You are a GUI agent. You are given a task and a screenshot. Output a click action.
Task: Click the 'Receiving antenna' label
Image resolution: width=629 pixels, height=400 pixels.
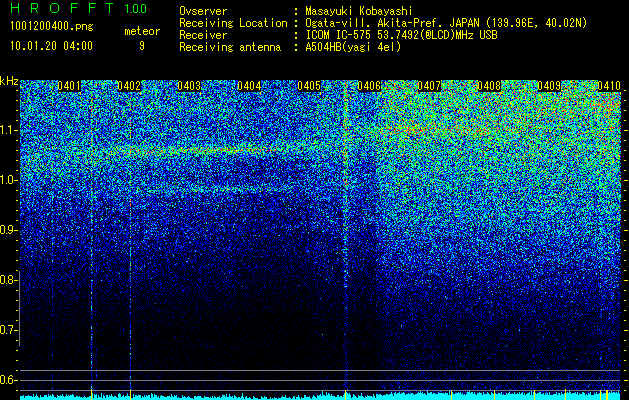point(230,47)
